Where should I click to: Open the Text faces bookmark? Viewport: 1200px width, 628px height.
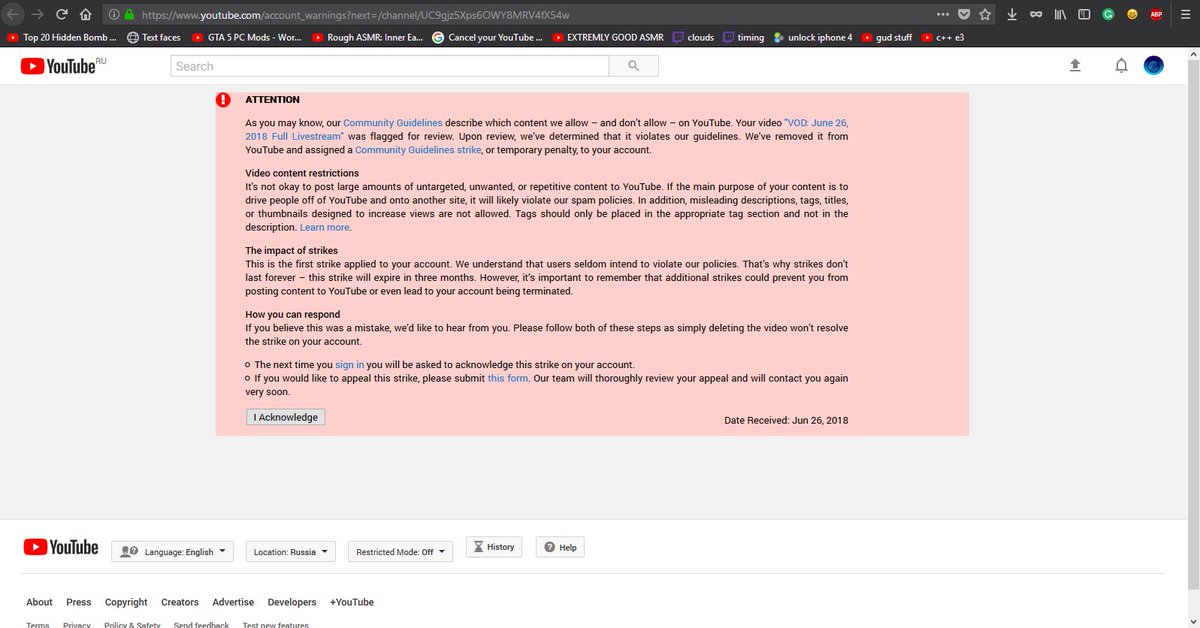click(x=154, y=37)
